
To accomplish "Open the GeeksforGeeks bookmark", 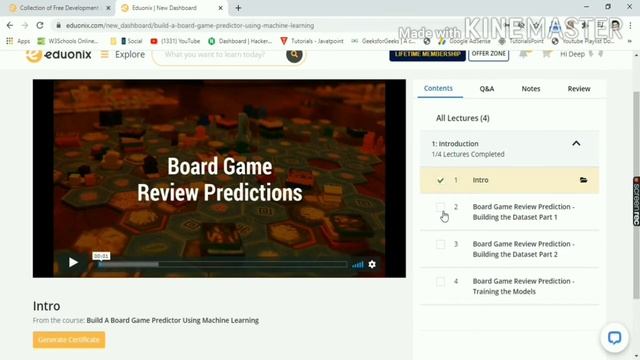I will click(384, 41).
